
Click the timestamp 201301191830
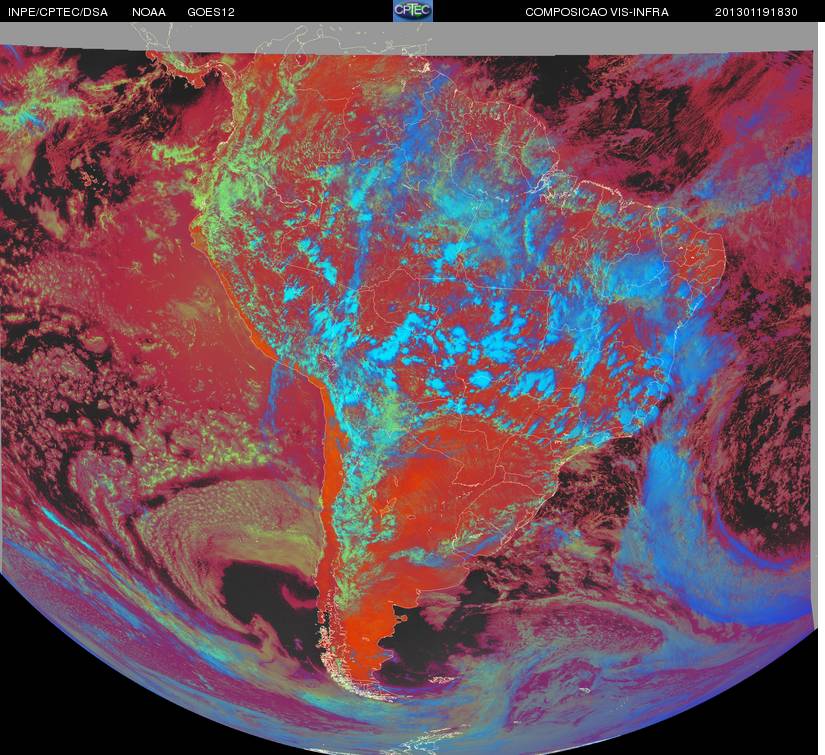(x=756, y=12)
